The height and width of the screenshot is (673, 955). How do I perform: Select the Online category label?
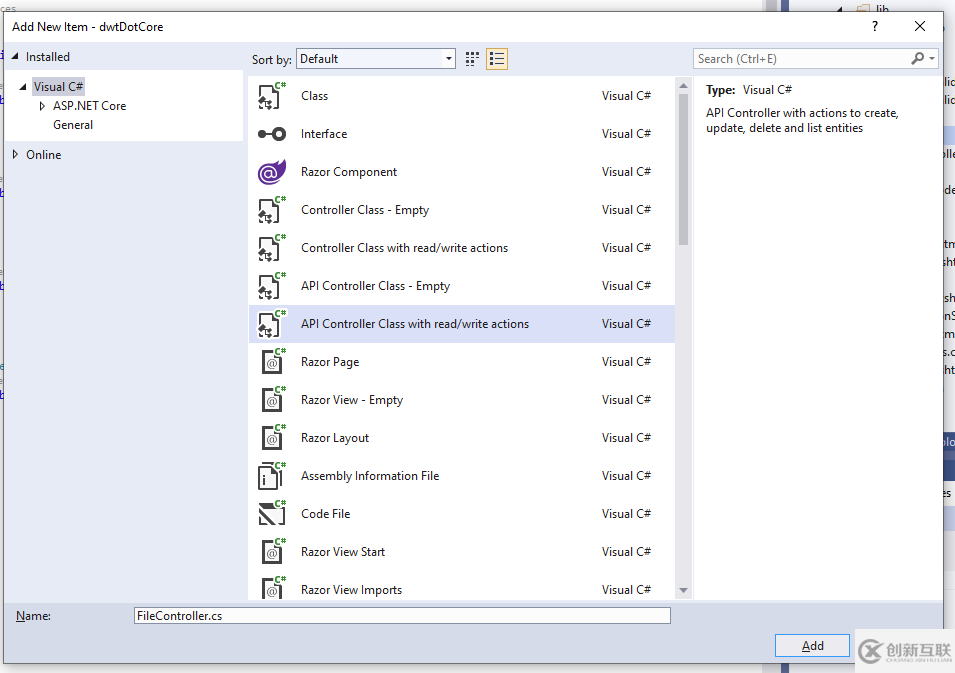(x=44, y=155)
